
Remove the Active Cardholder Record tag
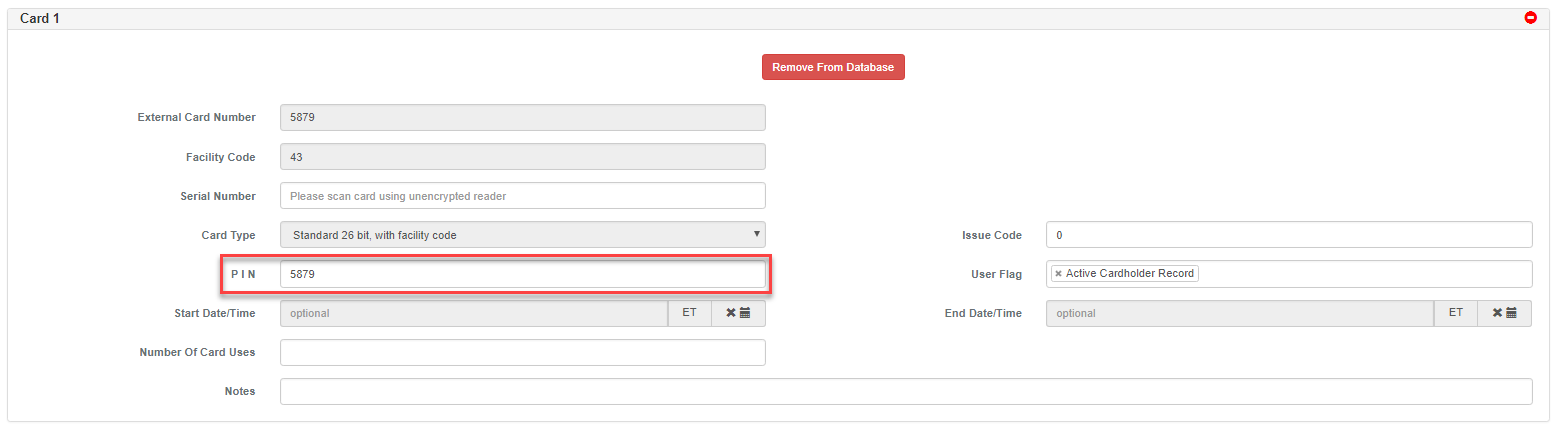click(1059, 273)
